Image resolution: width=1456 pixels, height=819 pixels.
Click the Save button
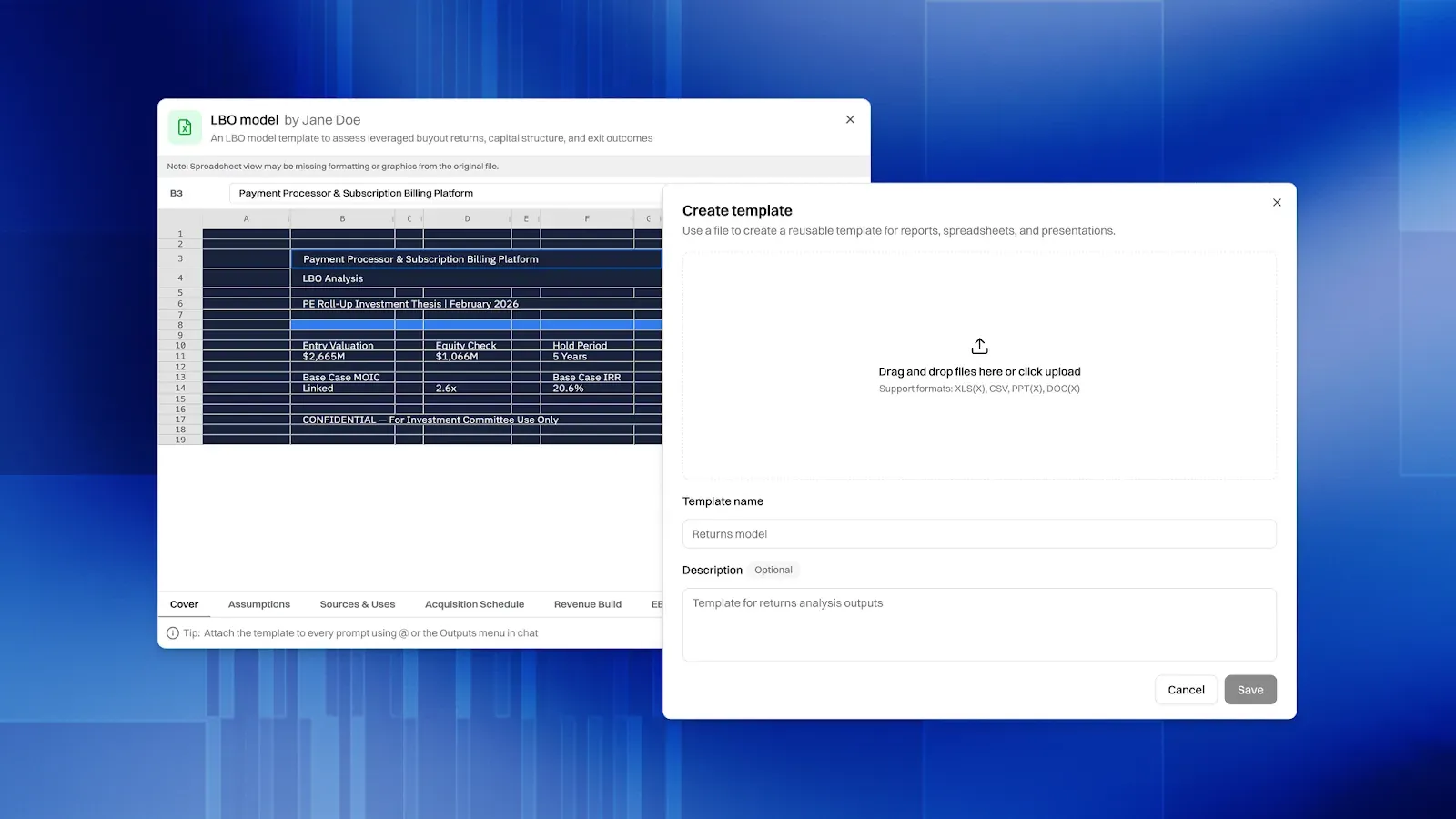coord(1250,690)
